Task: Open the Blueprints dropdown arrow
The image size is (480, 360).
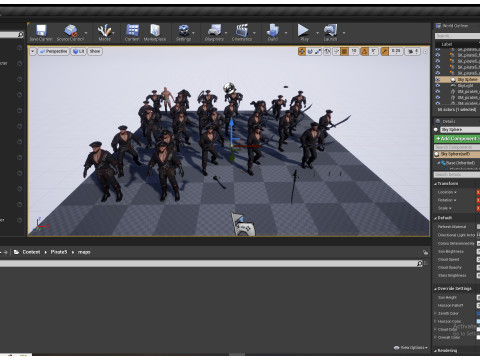Action: coord(226,33)
